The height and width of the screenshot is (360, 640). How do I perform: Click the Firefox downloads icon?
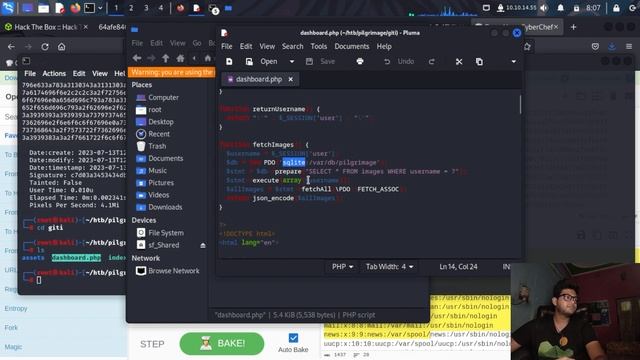click(612, 47)
